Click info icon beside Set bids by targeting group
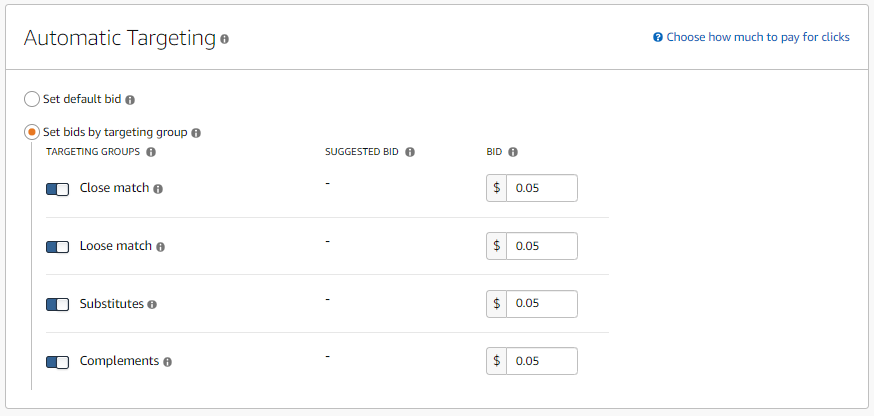 point(196,133)
